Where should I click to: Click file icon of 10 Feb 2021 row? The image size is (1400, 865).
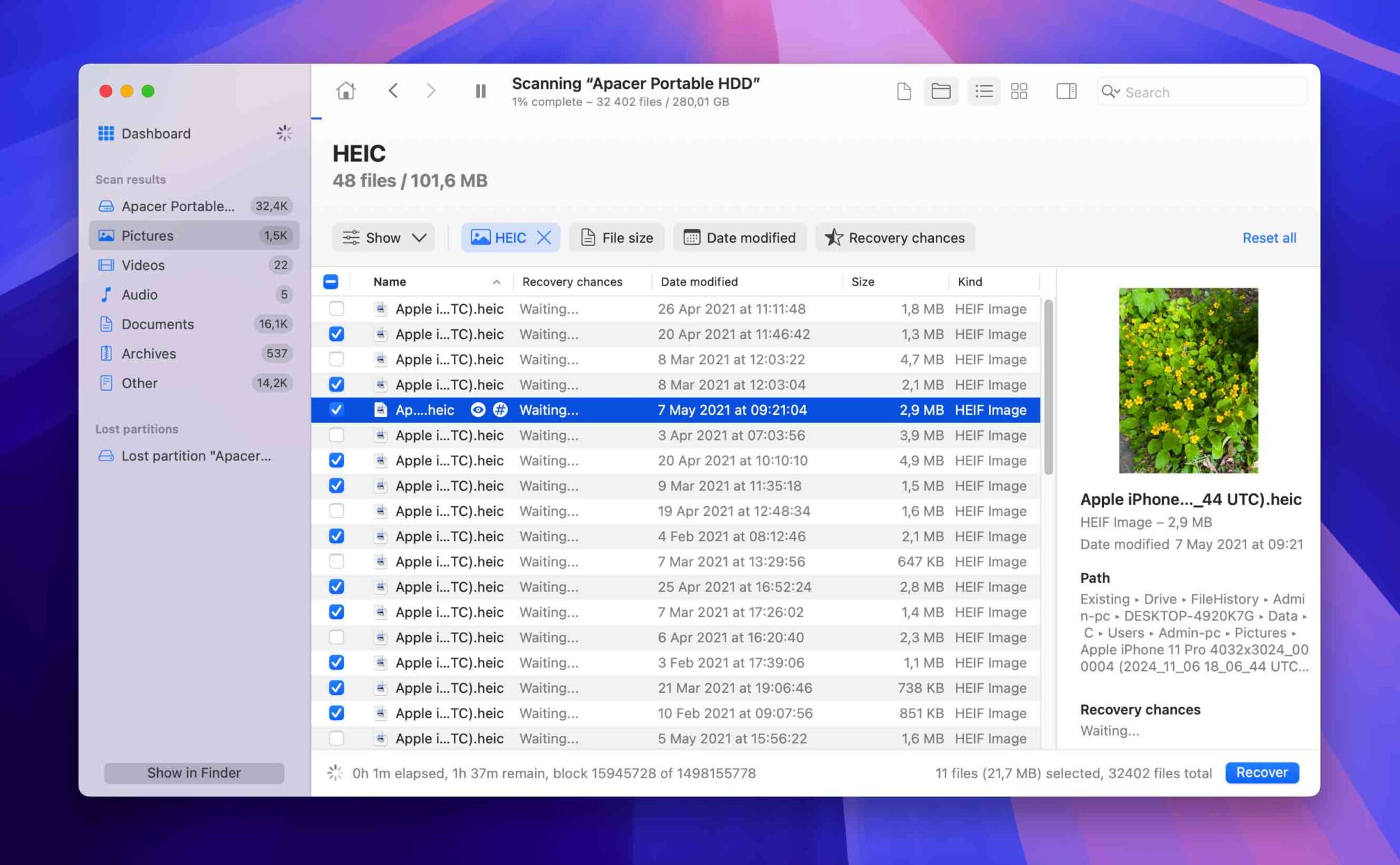click(x=381, y=713)
